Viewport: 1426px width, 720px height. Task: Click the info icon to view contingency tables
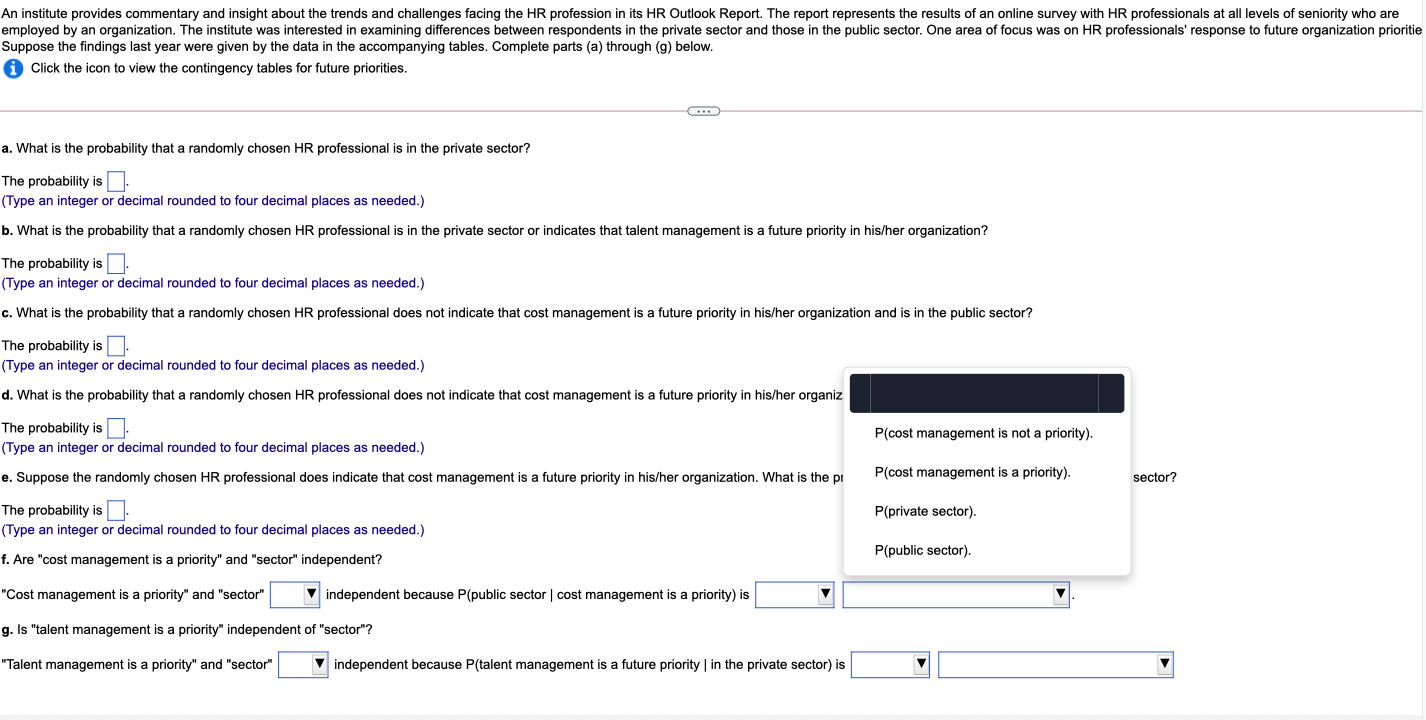coord(11,68)
